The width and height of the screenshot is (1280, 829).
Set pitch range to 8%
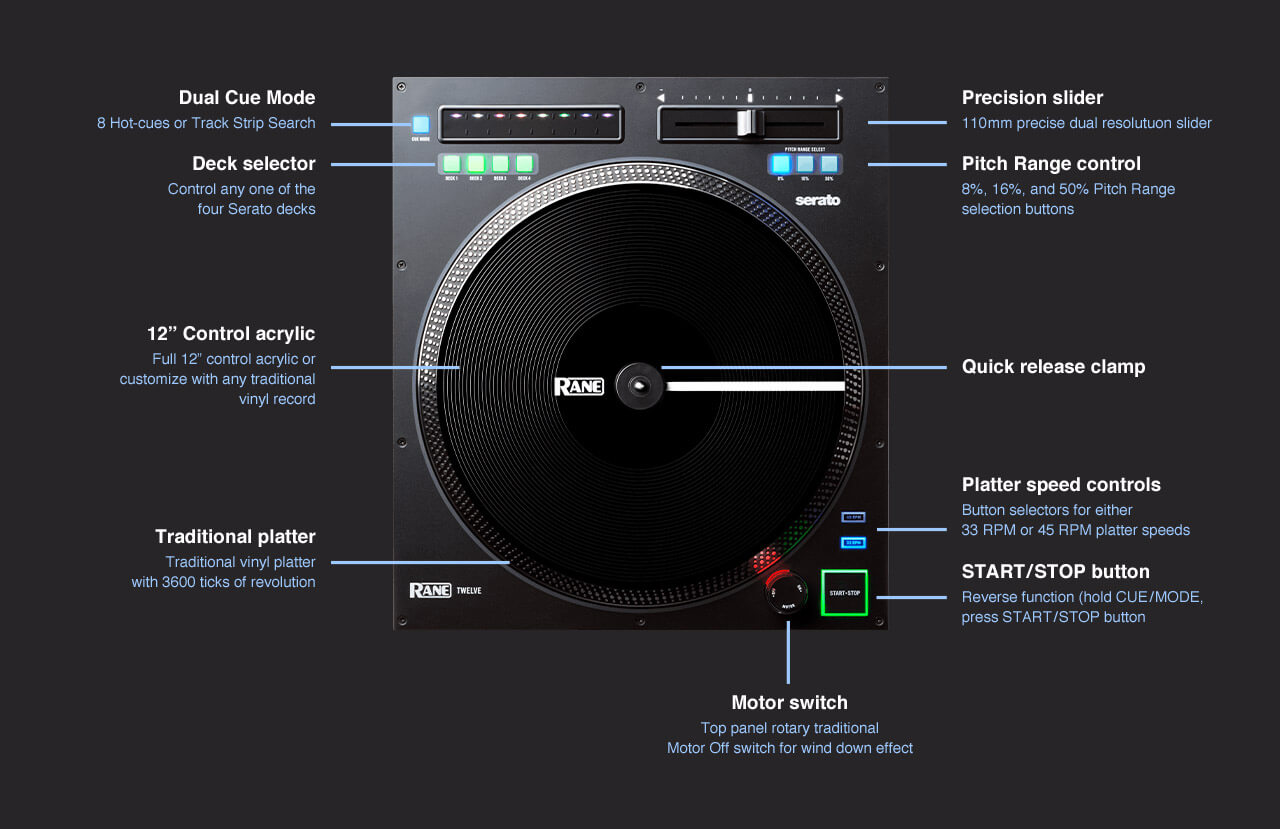tap(780, 164)
